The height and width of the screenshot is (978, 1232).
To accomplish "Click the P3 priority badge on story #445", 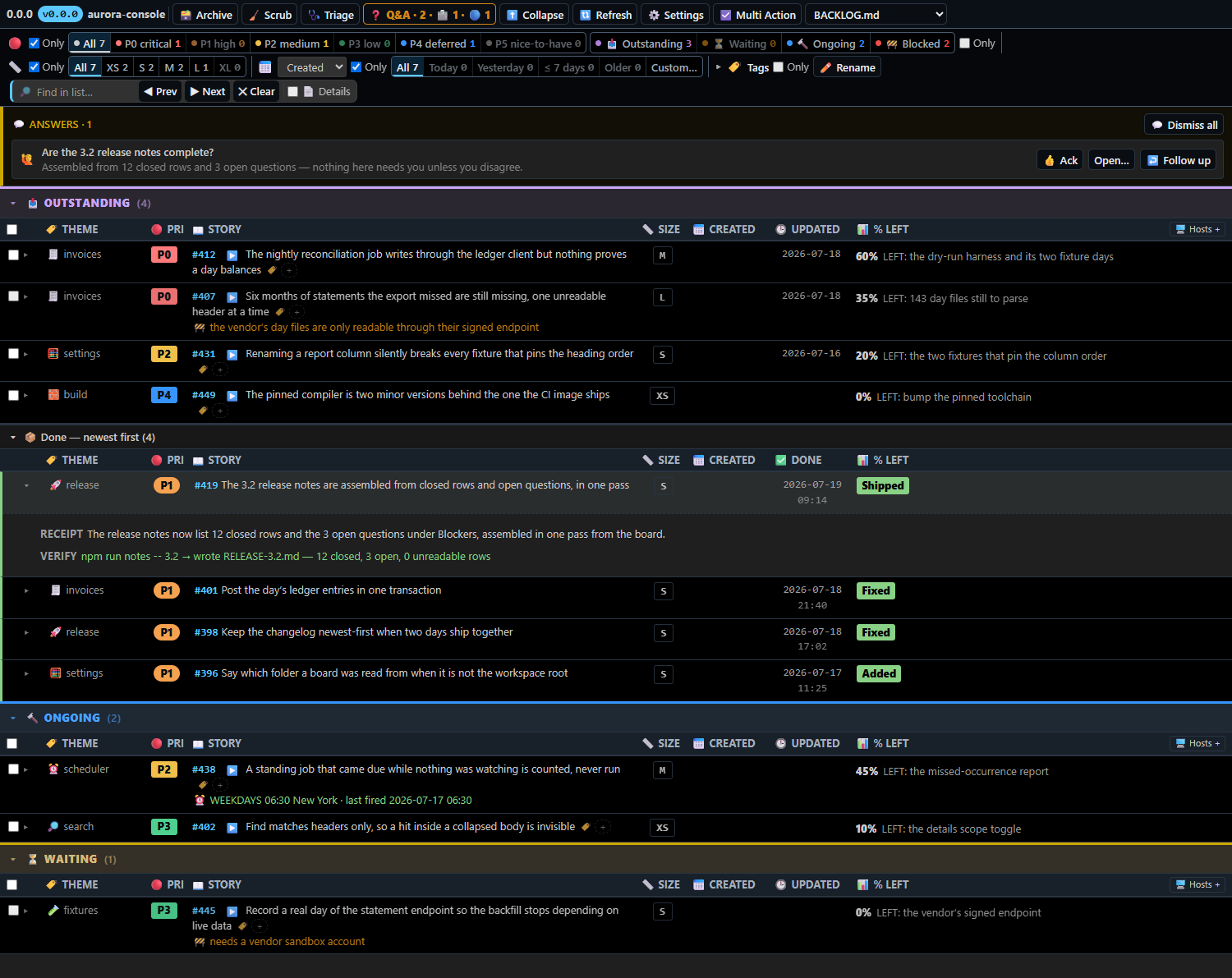I will point(164,911).
